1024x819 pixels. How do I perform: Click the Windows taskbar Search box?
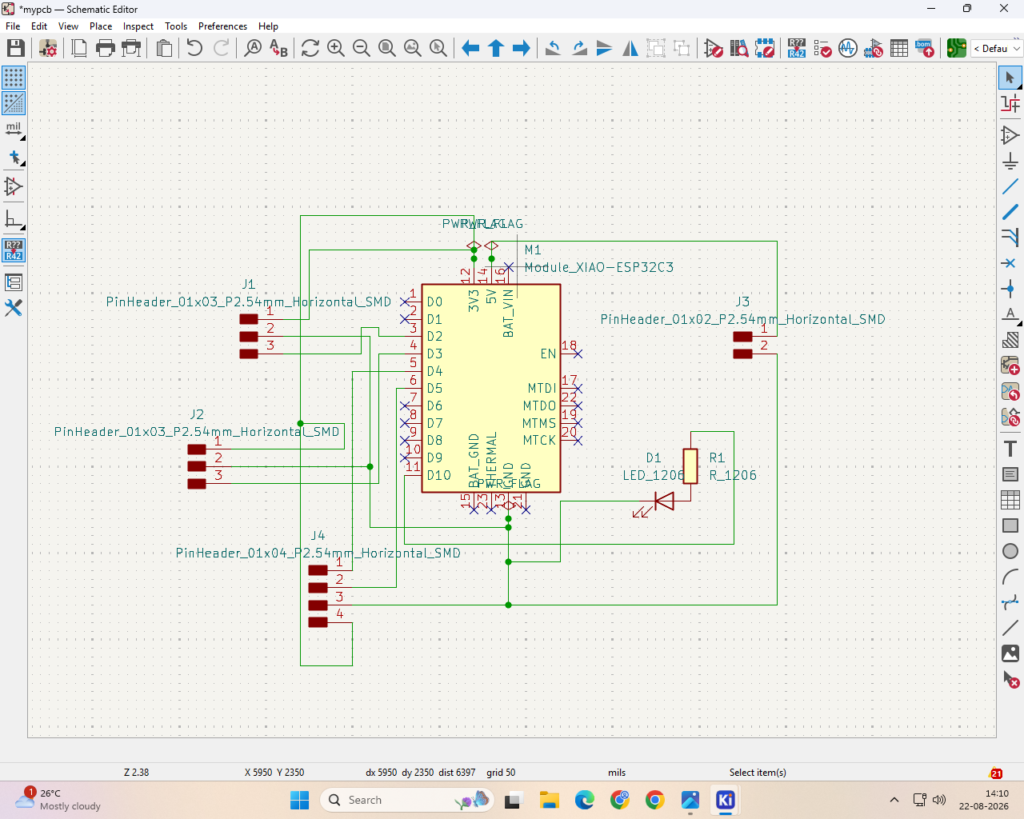[x=406, y=800]
